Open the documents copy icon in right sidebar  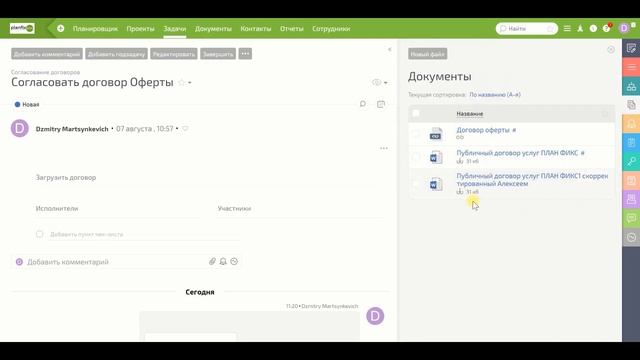coord(631,104)
